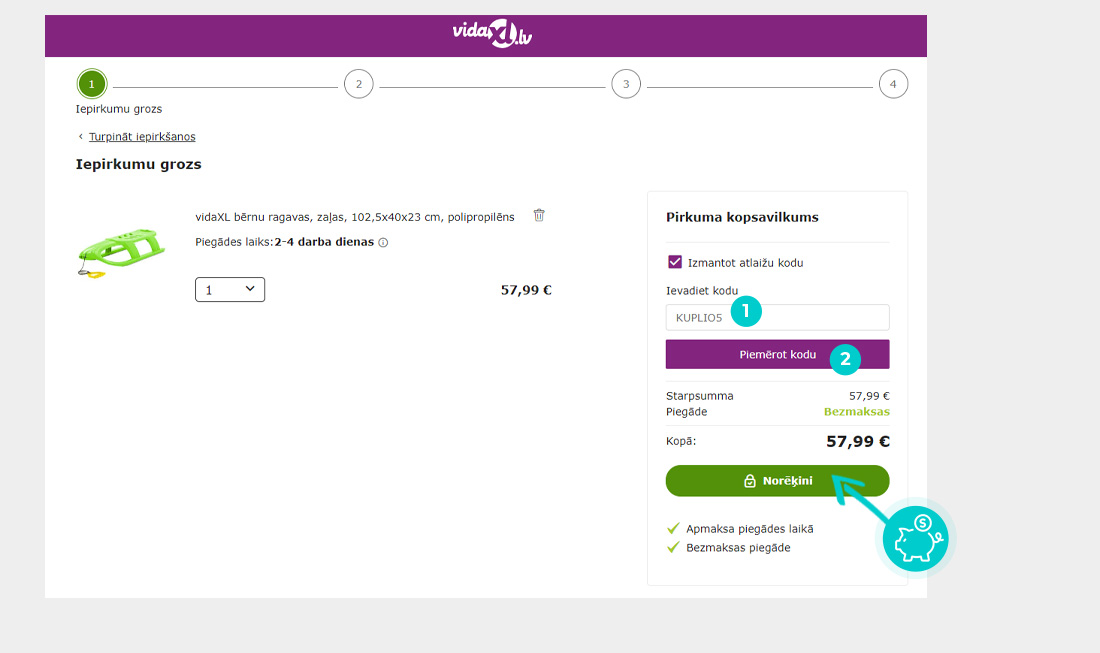Viewport: 1100px width, 653px height.
Task: Follow the Turpināt iepirkšanos link
Action: (142, 137)
